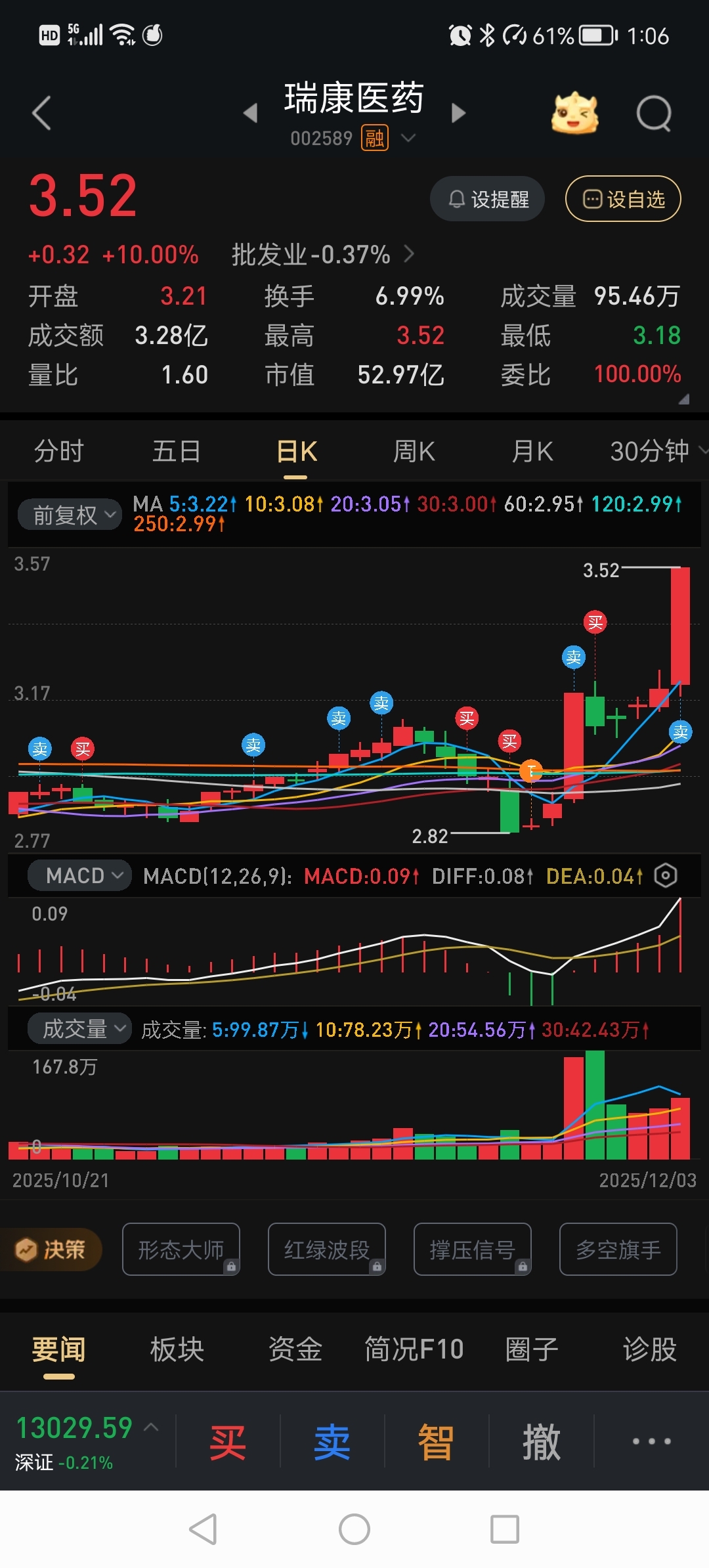This screenshot has height=1568, width=709.
Task: Open 多空旗手 feature
Action: 618,1249
